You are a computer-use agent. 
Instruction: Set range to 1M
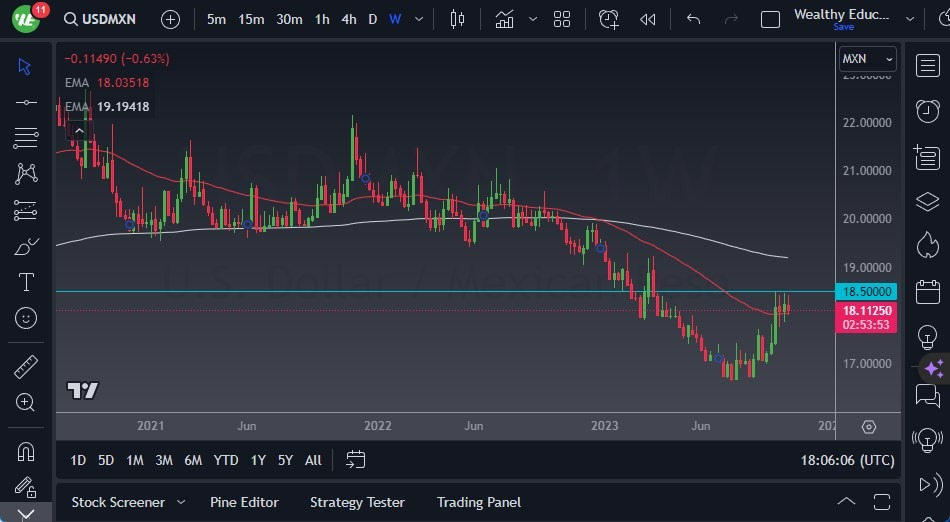135,460
